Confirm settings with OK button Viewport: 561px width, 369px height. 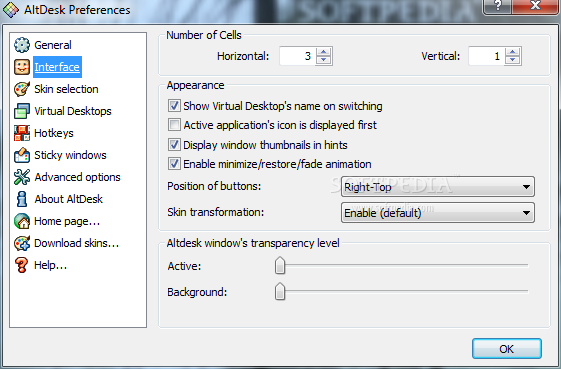[507, 349]
